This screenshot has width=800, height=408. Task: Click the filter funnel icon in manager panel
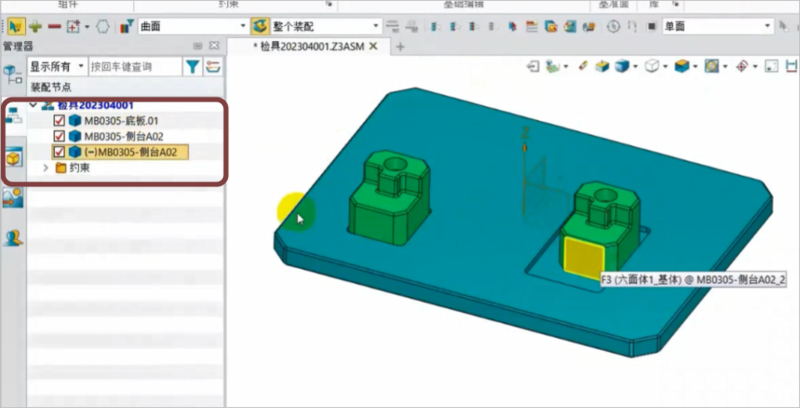192,67
